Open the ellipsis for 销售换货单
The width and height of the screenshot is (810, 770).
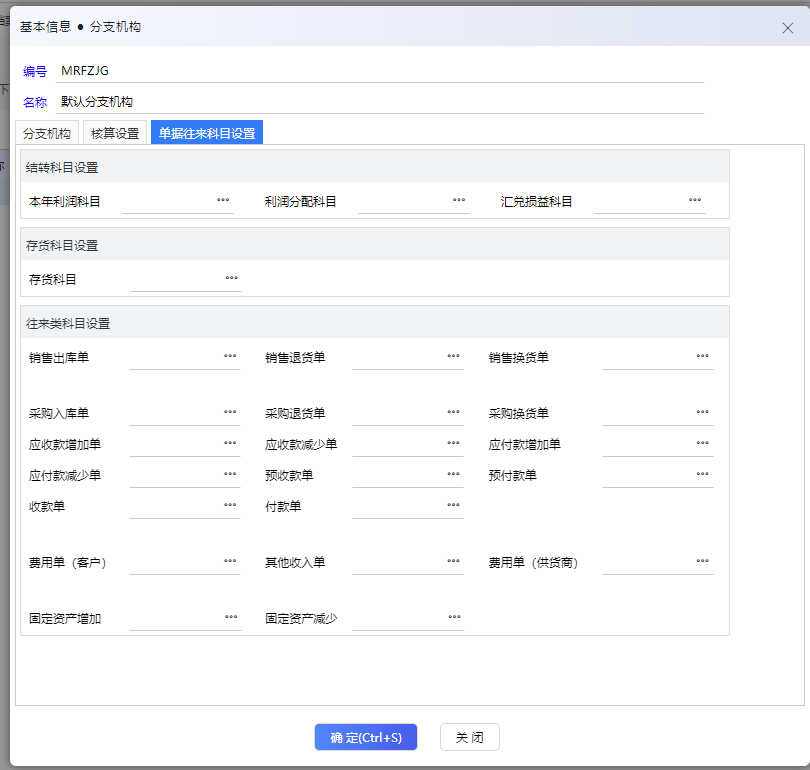(x=702, y=356)
